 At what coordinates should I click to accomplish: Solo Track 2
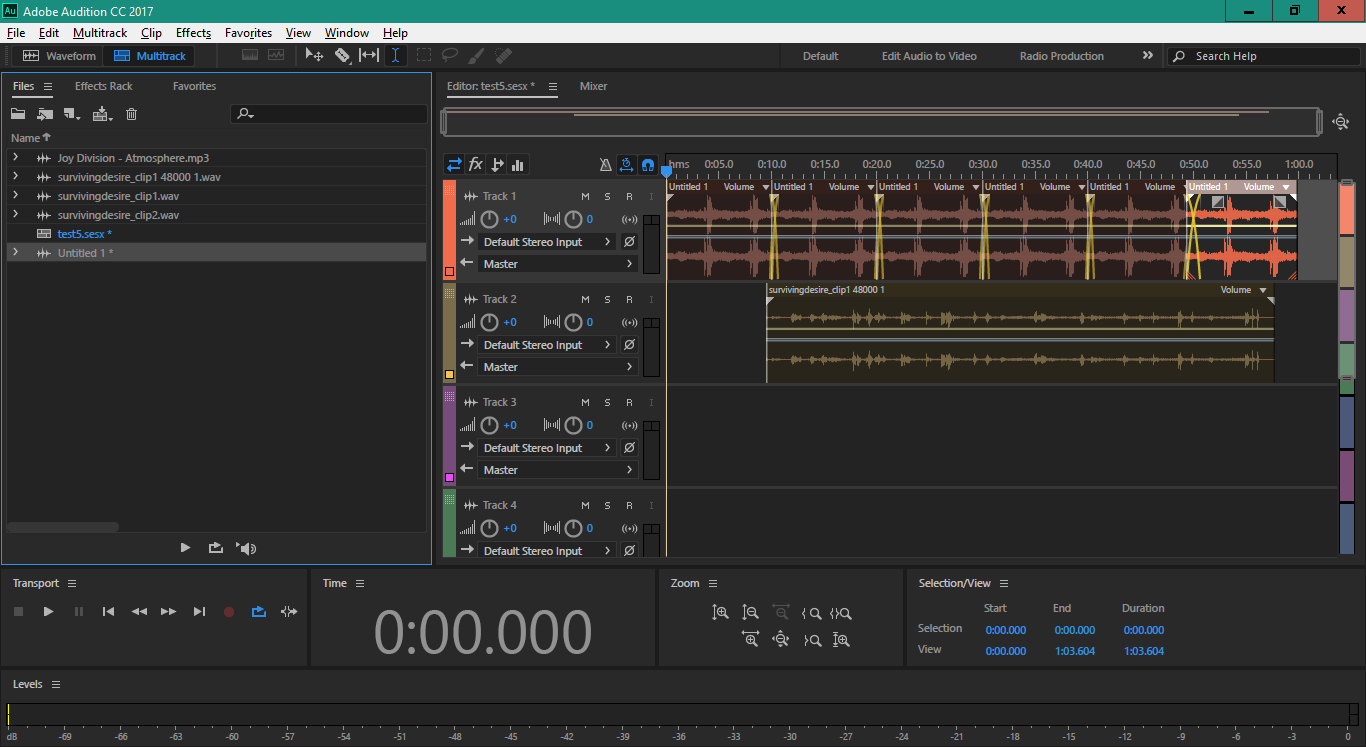(x=607, y=300)
